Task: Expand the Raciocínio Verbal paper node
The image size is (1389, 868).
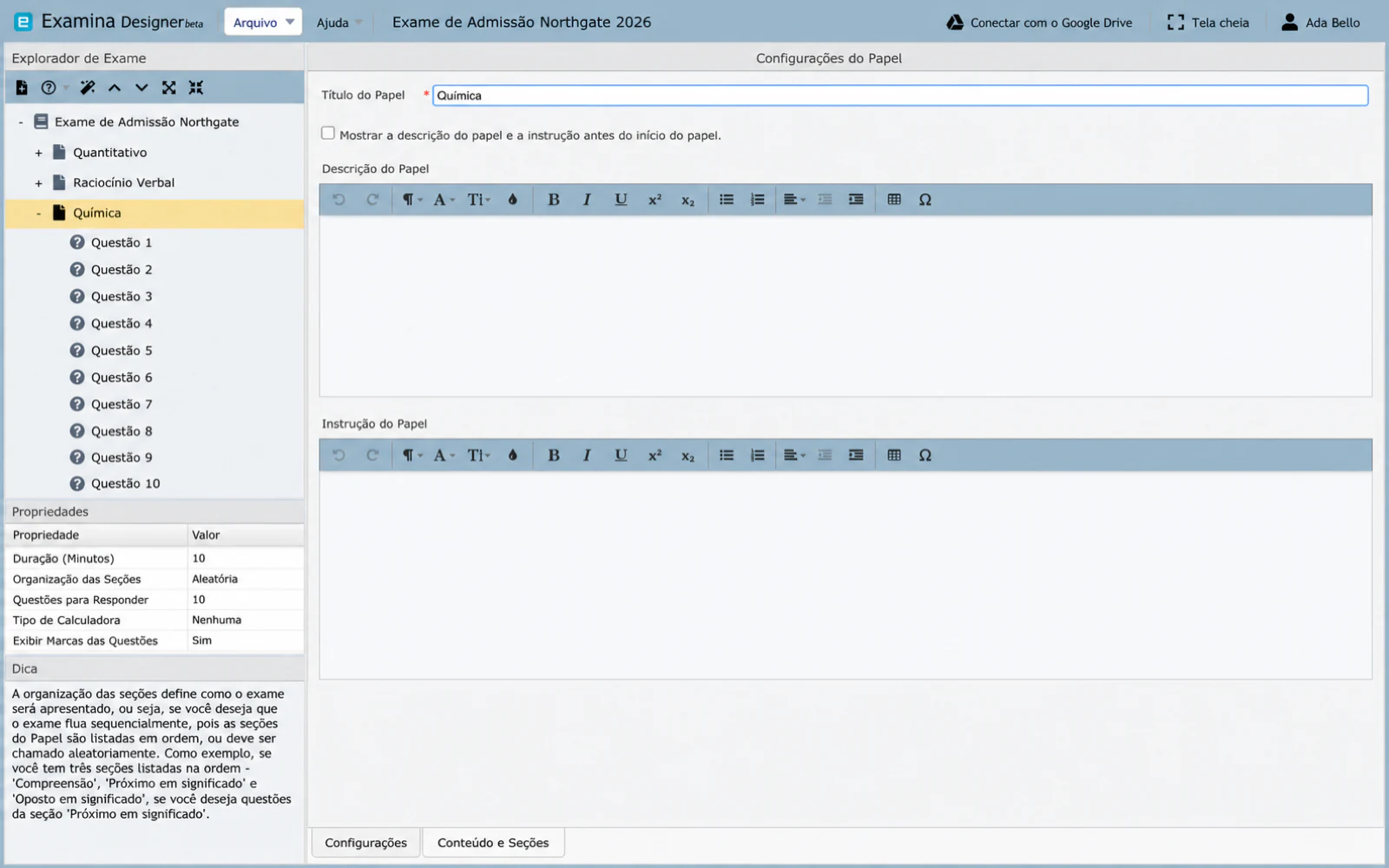Action: click(38, 183)
